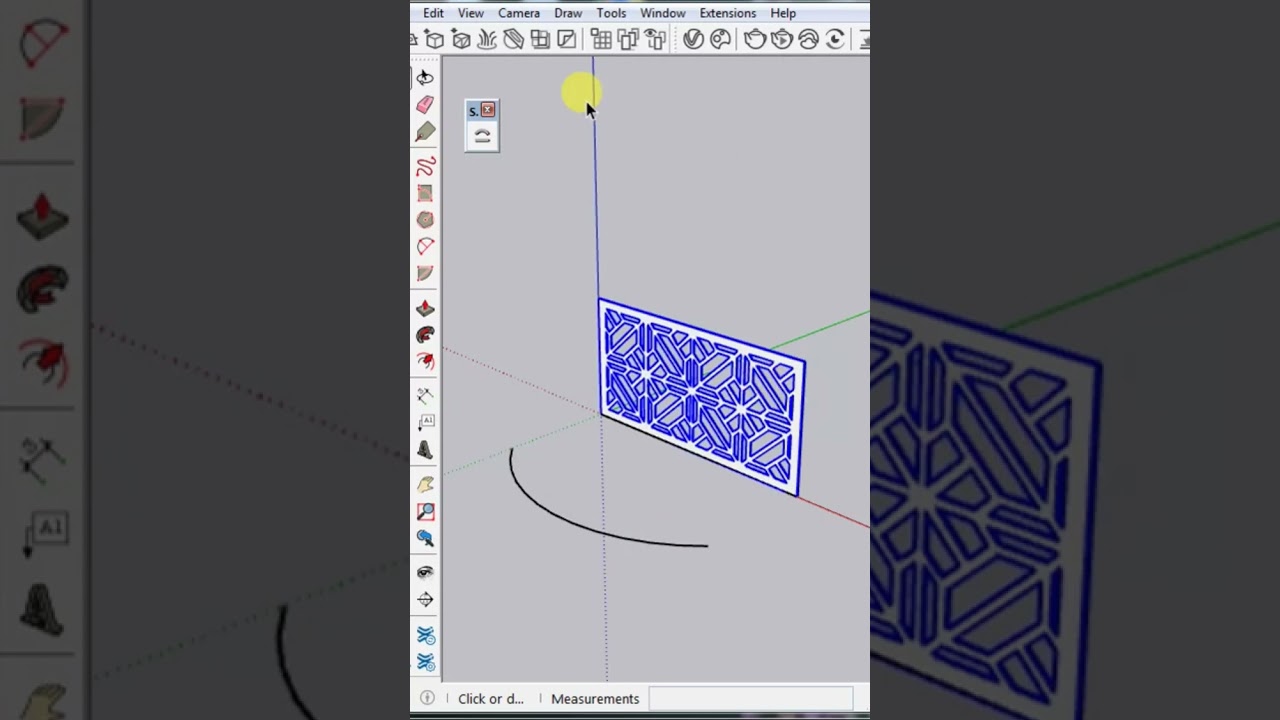Click the upper blue sandbox extension icon
Image resolution: width=1280 pixels, height=720 pixels.
(x=425, y=635)
